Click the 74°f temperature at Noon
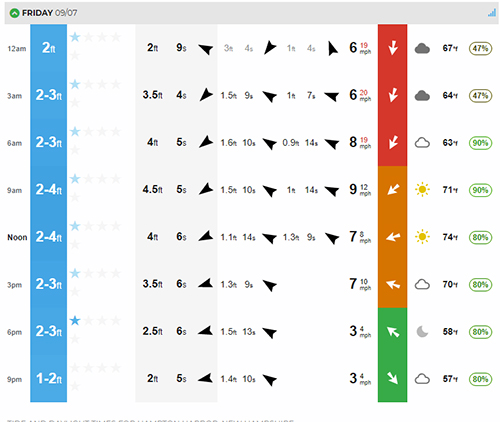 450,237
